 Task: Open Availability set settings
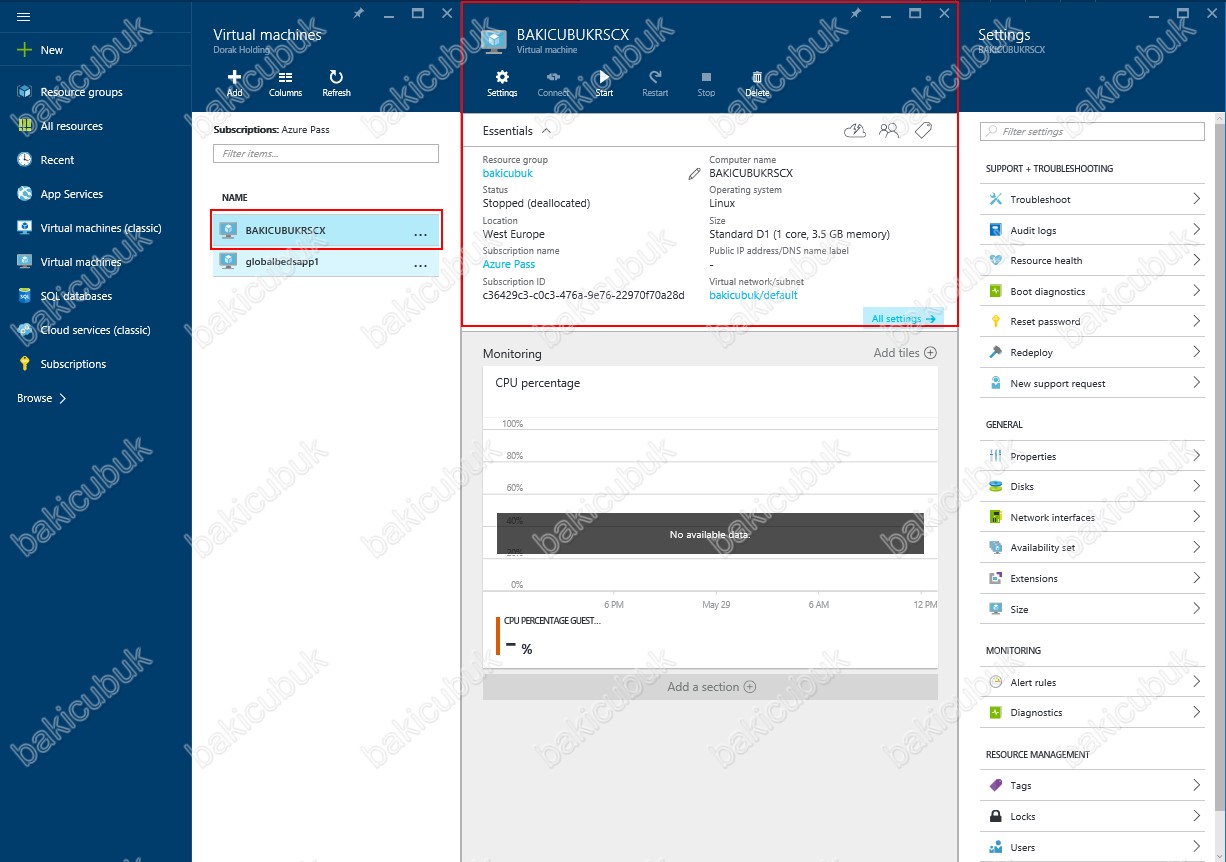click(1094, 547)
